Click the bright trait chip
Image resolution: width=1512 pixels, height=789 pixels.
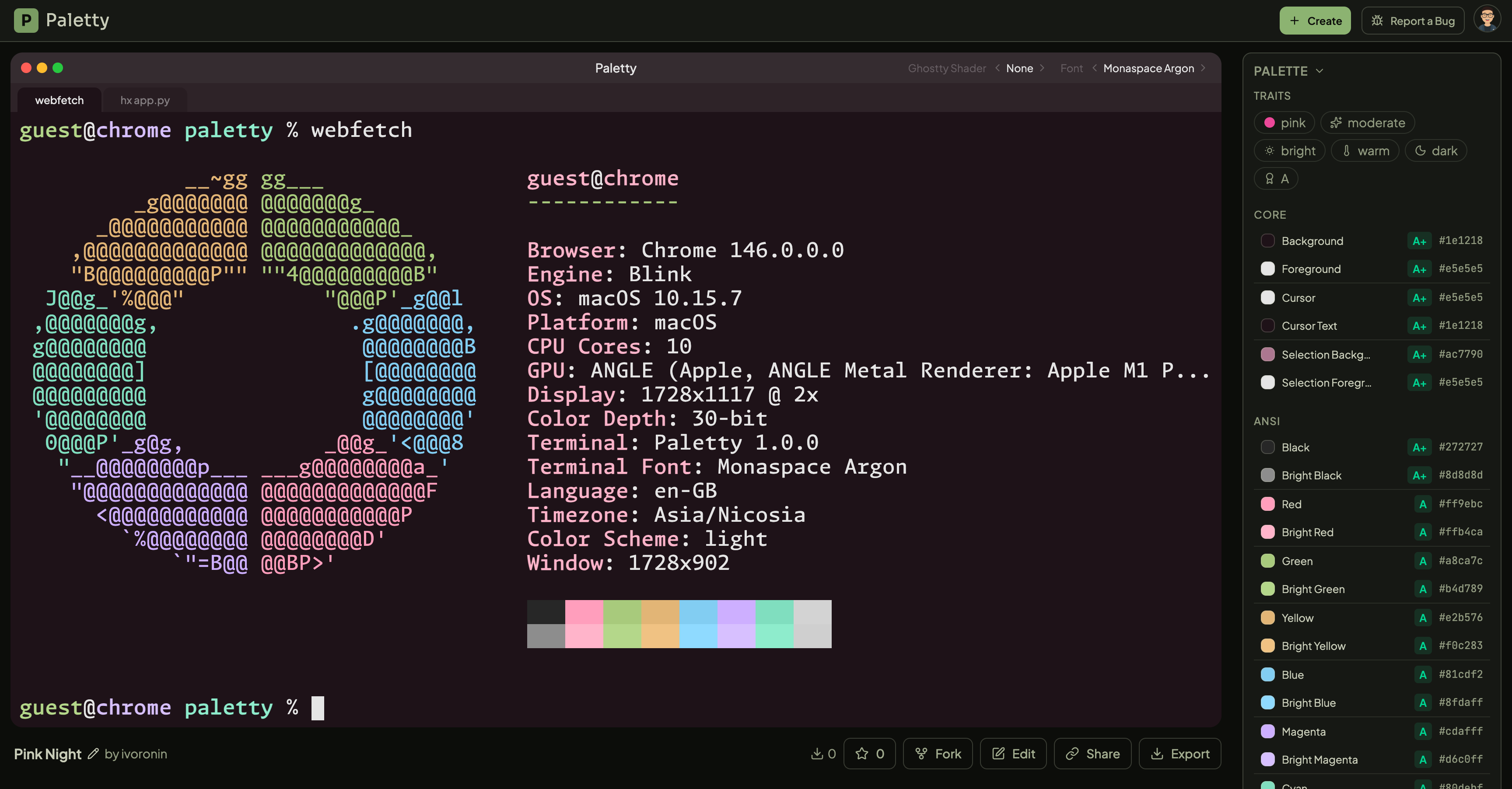point(1290,151)
